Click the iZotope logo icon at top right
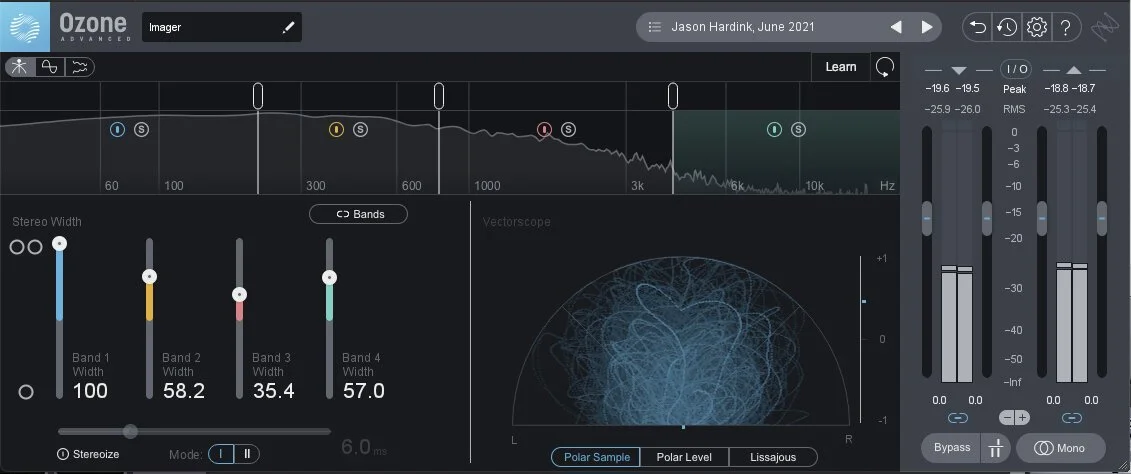 pos(1105,27)
